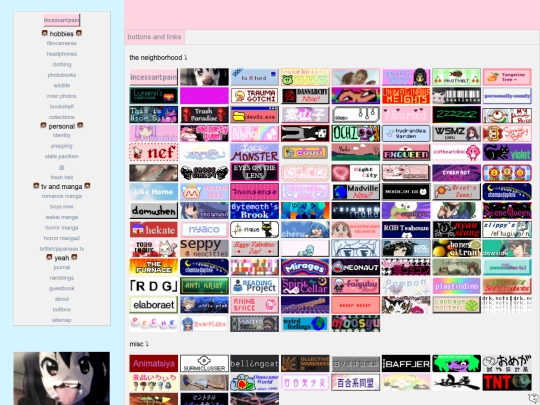The height and width of the screenshot is (405, 540).
Task: Click the Rains Space button
Action: coord(255,305)
